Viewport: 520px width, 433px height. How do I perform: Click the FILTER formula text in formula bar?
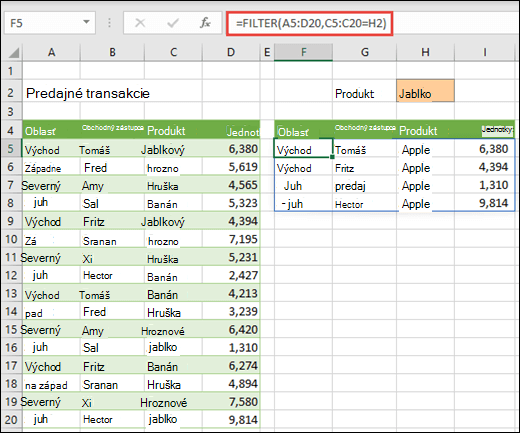point(311,23)
